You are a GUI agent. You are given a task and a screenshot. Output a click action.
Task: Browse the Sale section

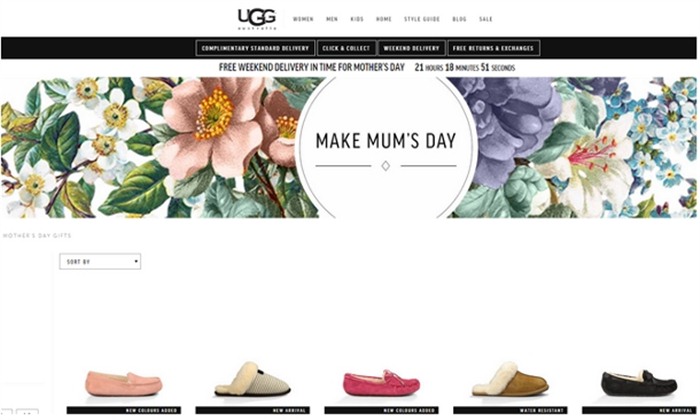(486, 19)
